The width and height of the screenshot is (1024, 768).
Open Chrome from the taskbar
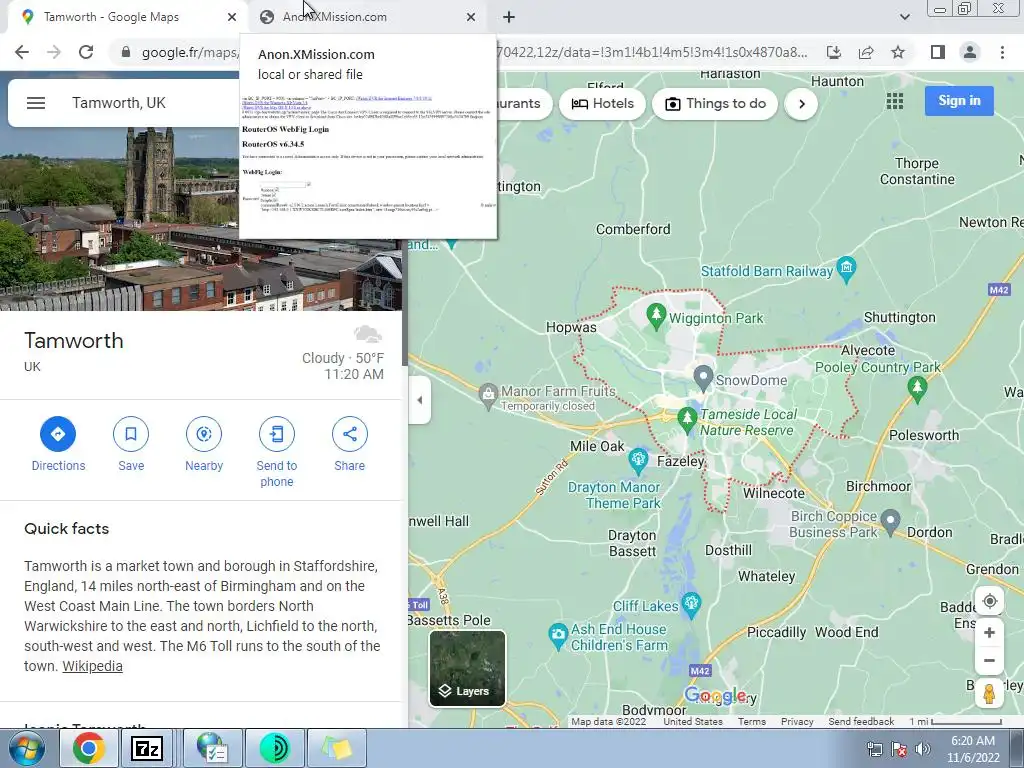click(88, 748)
